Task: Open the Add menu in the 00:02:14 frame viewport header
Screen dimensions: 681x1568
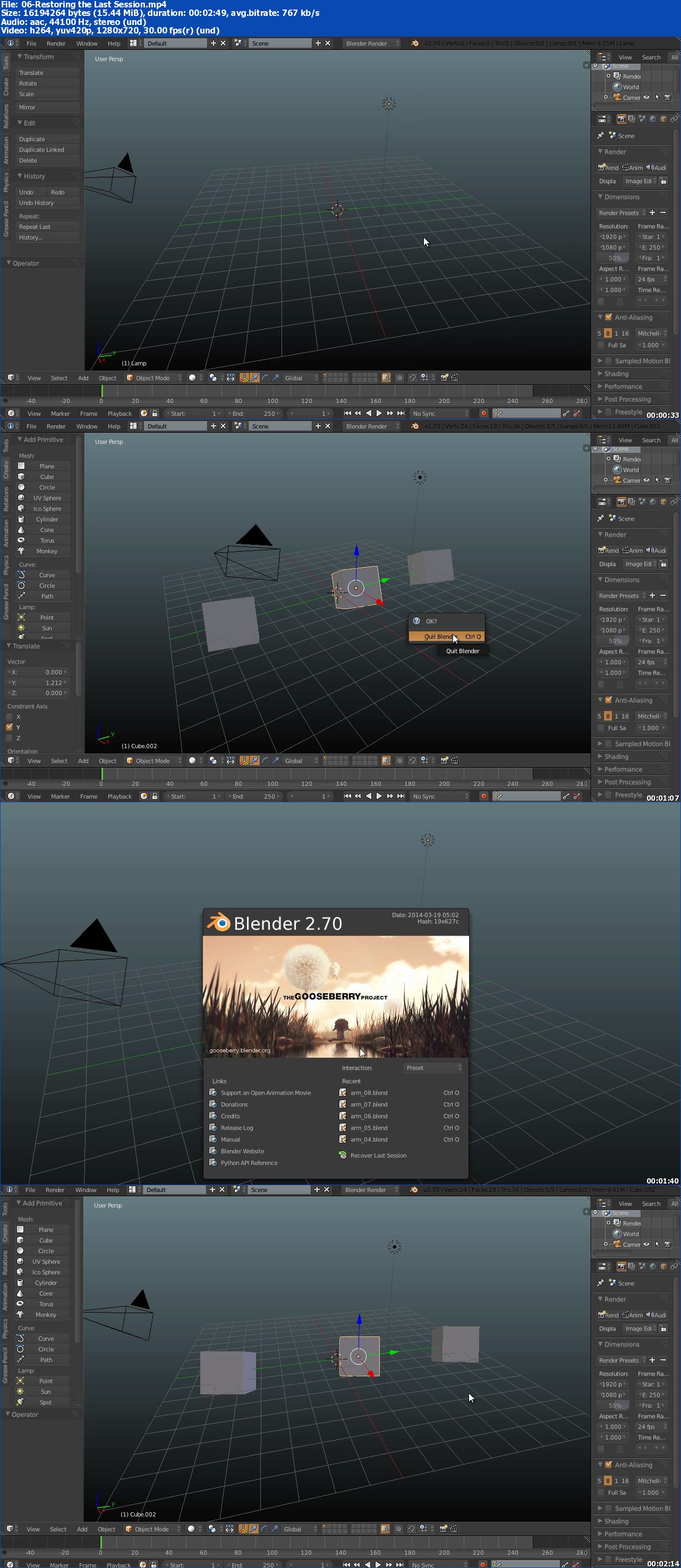Action: 82,1529
